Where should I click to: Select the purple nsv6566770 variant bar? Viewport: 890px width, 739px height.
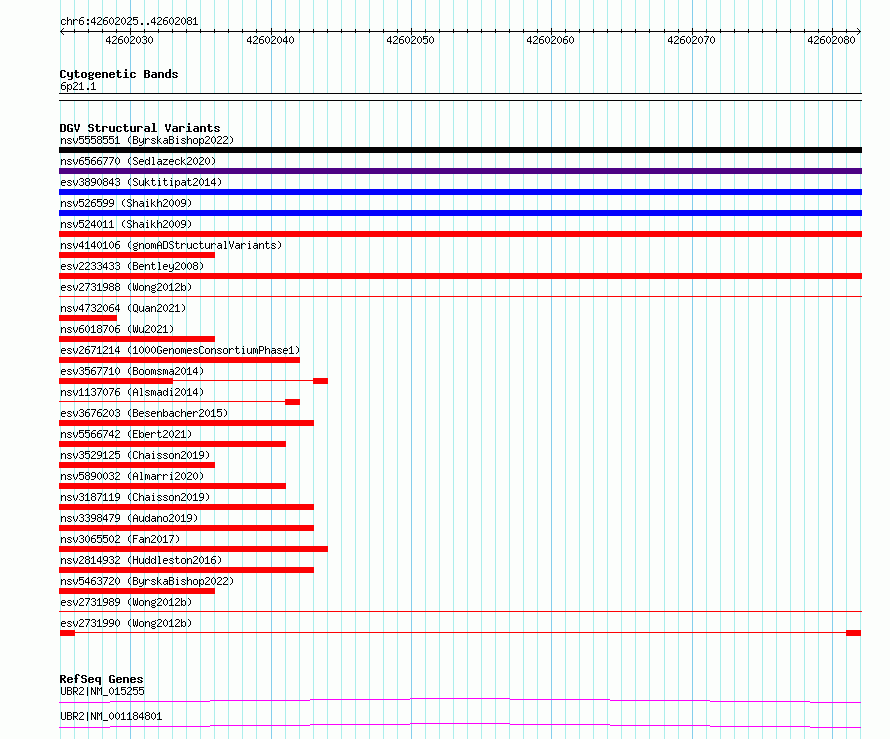click(x=460, y=171)
